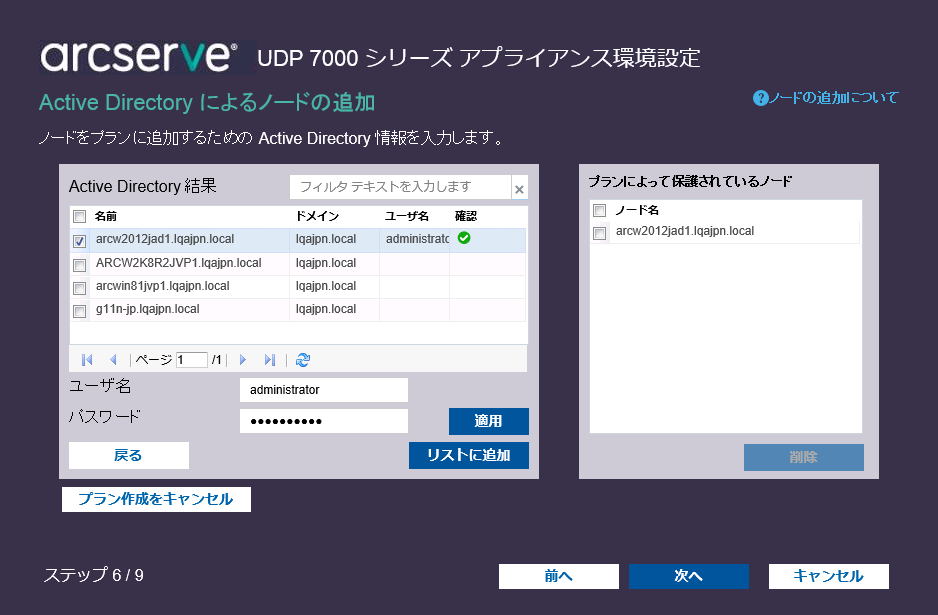Click the green verified check icon
Screen dimensions: 938x615
[464, 238]
